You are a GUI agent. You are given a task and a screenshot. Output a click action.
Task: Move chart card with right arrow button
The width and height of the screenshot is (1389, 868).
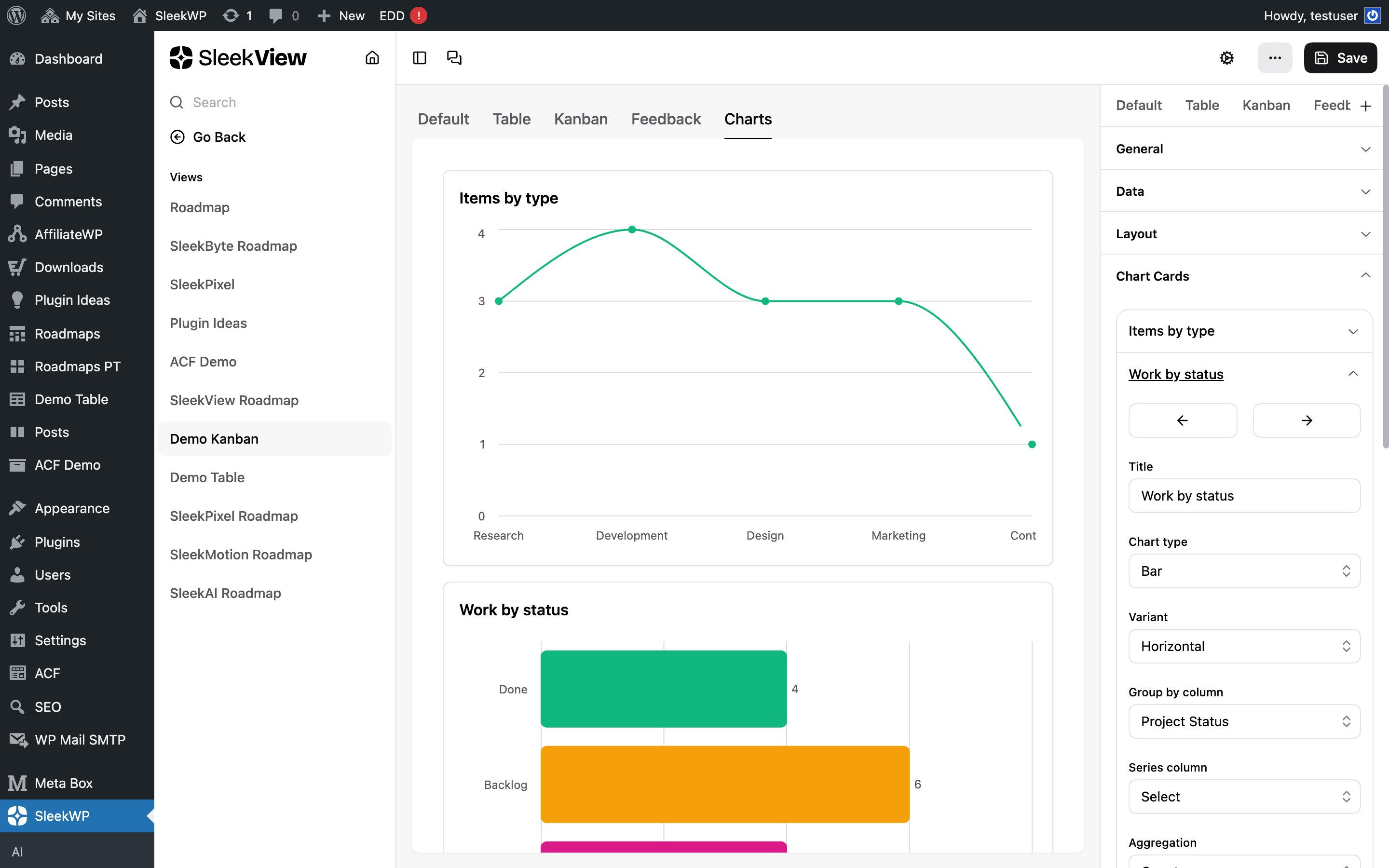pyautogui.click(x=1307, y=420)
